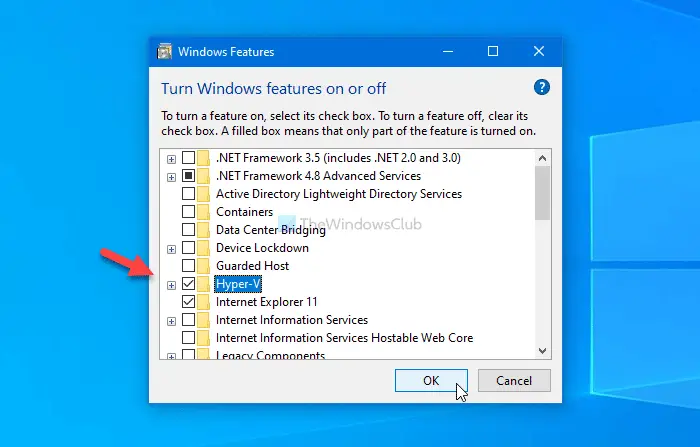Uncheck Internet Explorer 11 checkbox
700x447 pixels.
(188, 302)
